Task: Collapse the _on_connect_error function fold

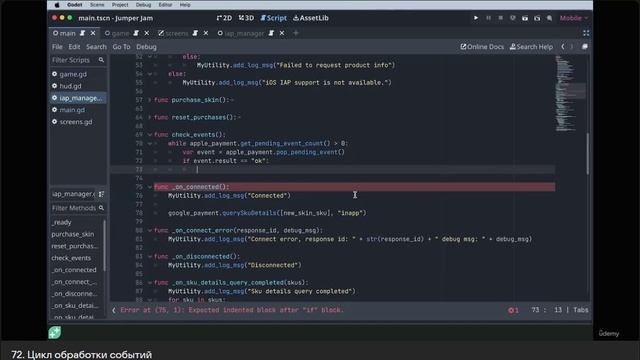Action: tap(149, 231)
